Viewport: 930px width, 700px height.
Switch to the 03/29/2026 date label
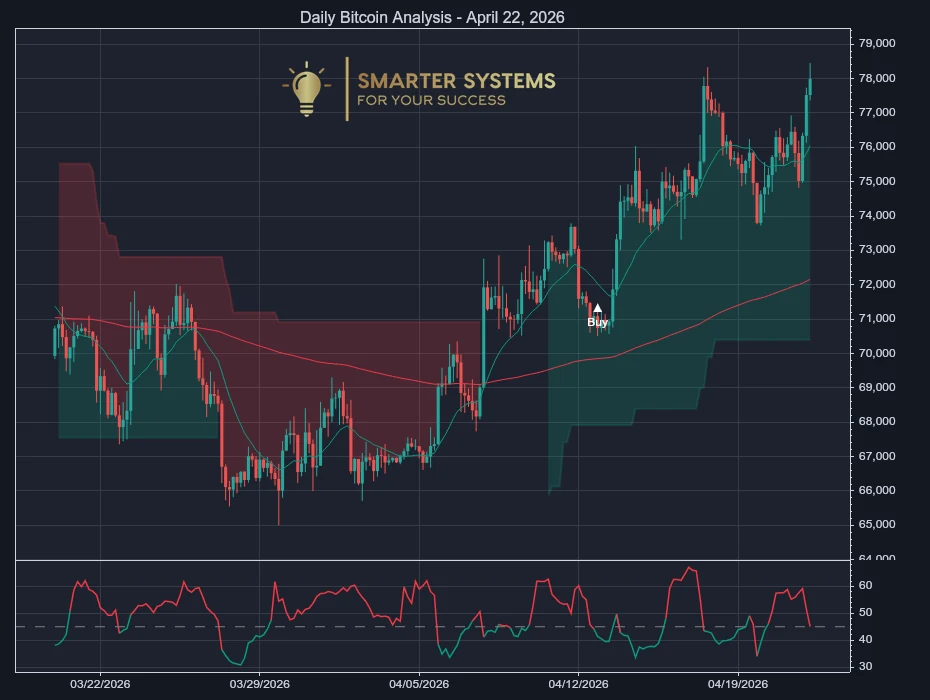(x=259, y=686)
